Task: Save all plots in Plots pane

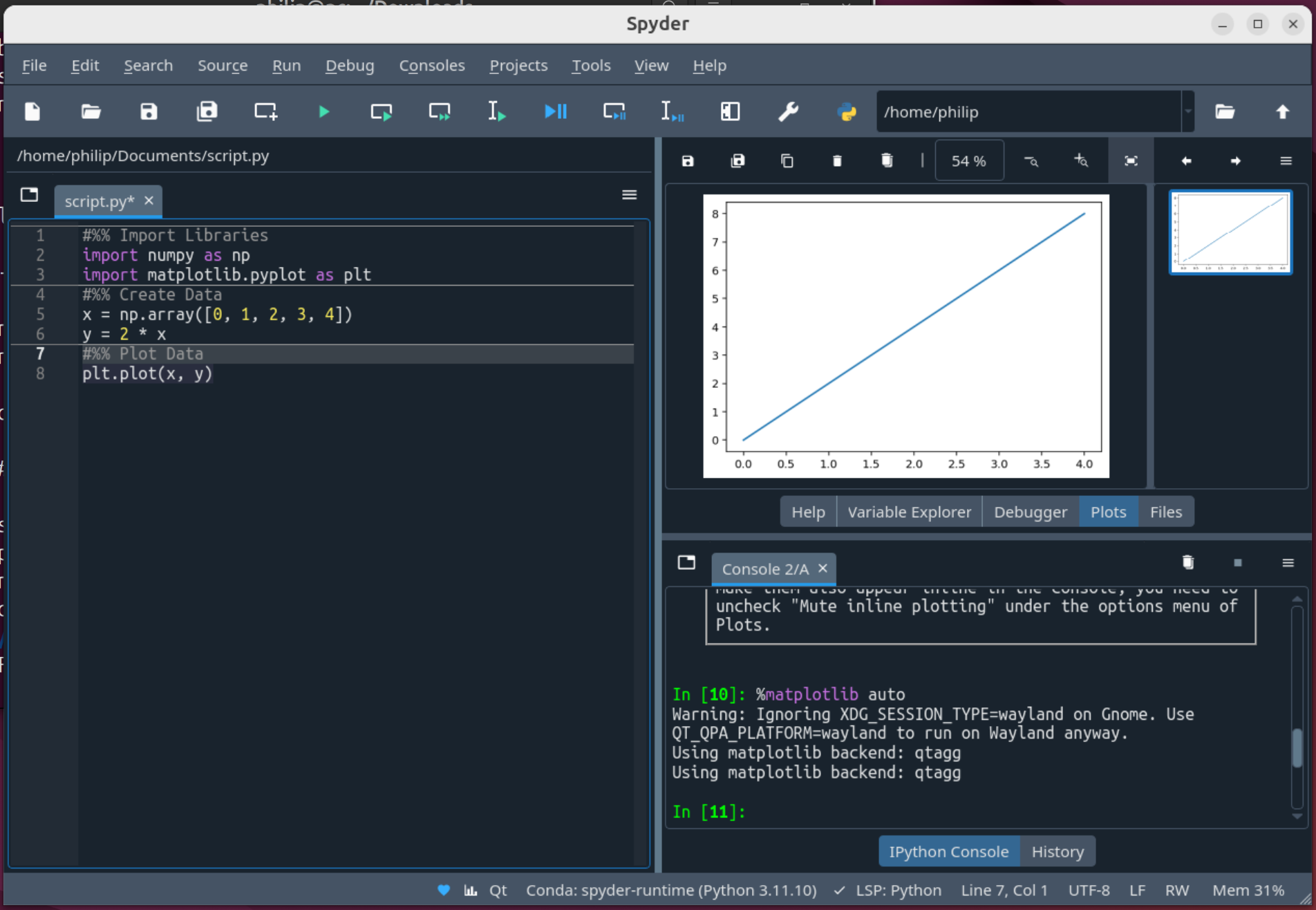Action: 737,161
